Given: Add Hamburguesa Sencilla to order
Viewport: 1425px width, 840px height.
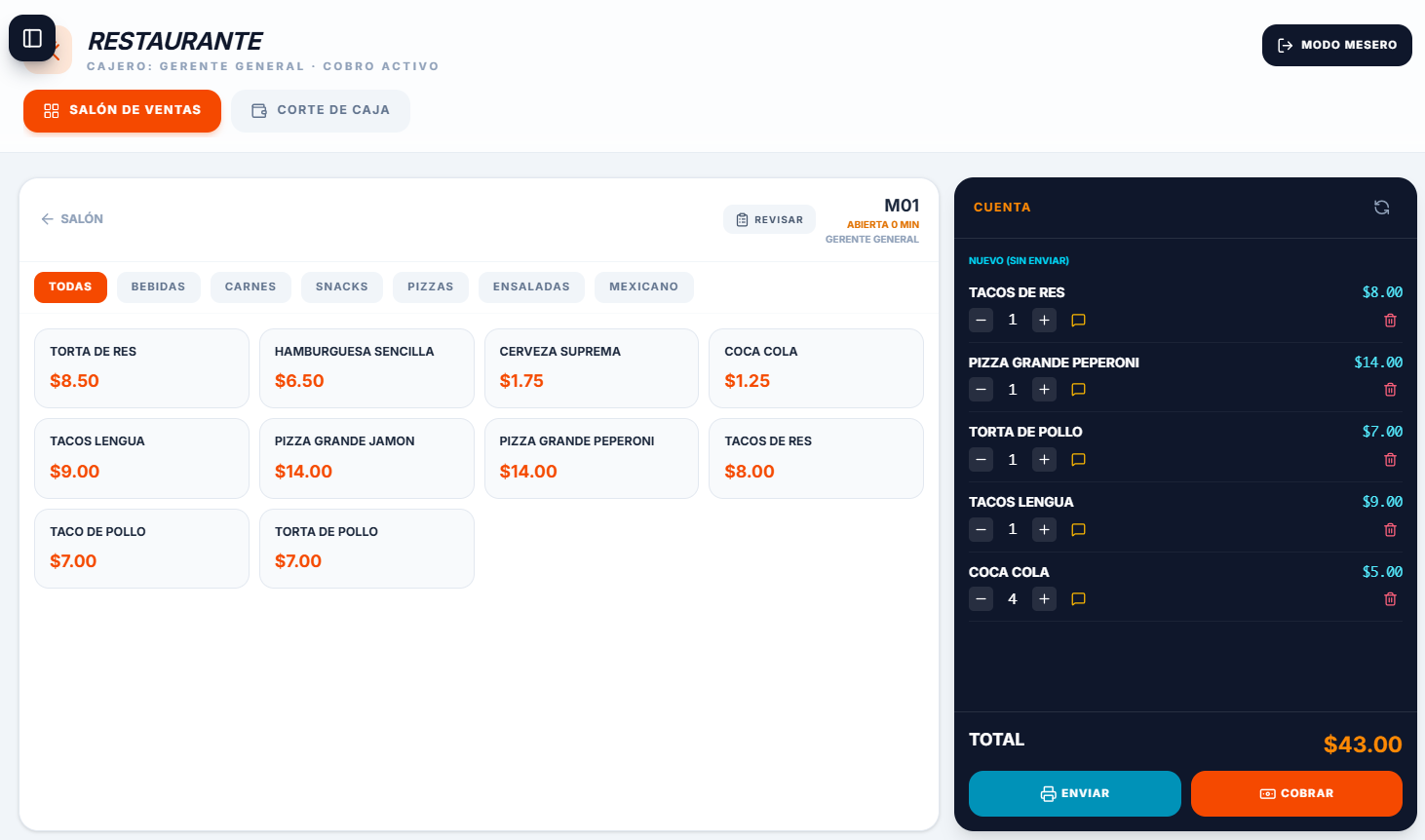Looking at the screenshot, I should pyautogui.click(x=366, y=368).
